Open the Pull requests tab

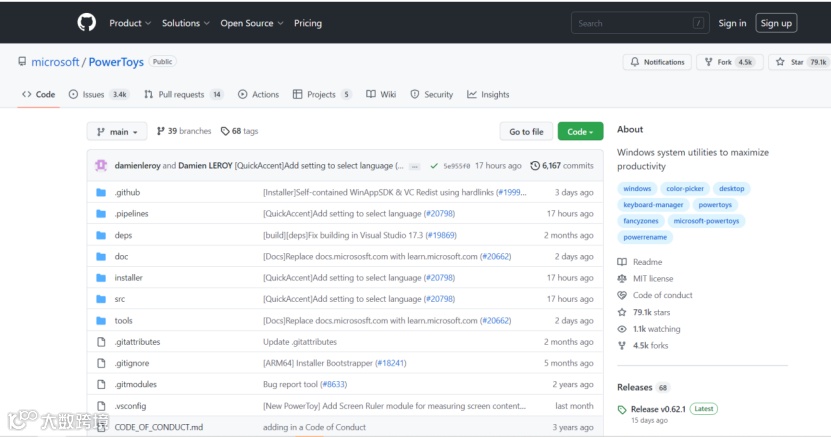coord(183,94)
